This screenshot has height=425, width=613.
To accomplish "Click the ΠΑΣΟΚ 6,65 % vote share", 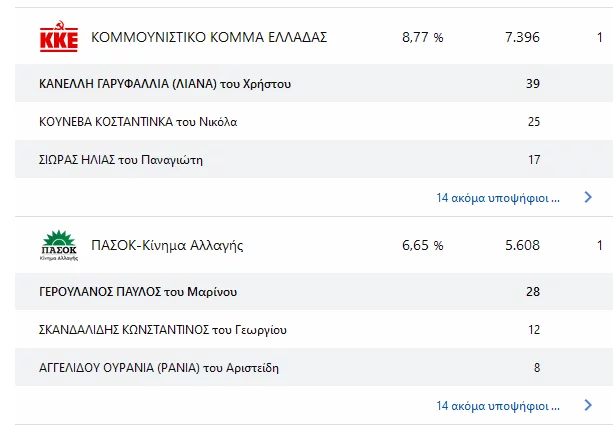I will 422,245.
